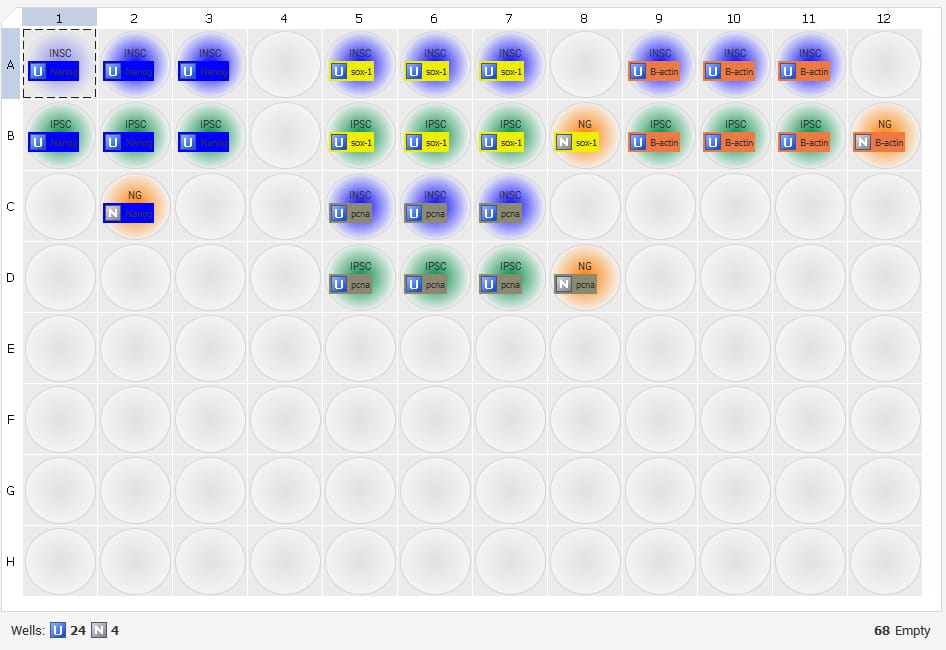Click the N icon in well C2
The width and height of the screenshot is (946, 650).
[112, 213]
